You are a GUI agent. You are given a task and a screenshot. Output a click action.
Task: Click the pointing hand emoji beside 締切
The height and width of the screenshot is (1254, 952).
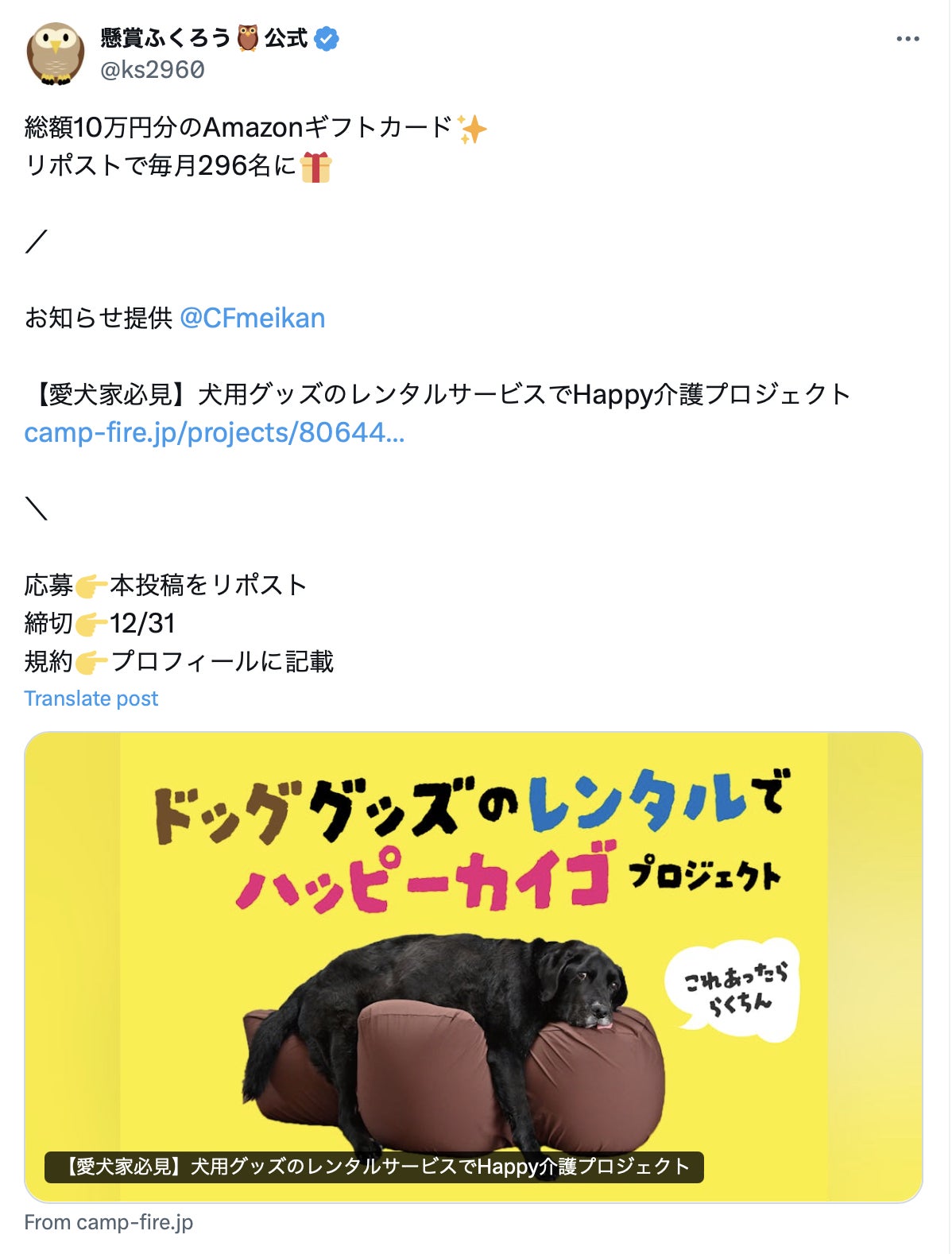tap(91, 625)
